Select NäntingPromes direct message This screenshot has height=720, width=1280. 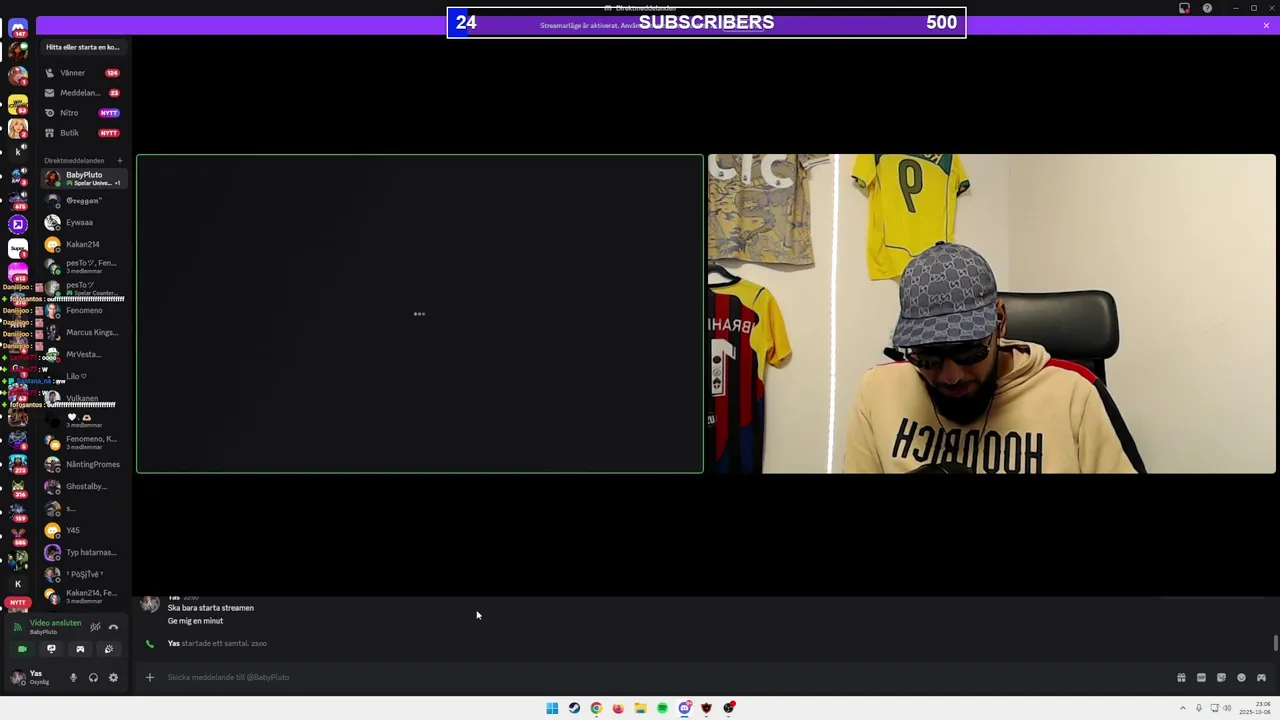[82, 464]
